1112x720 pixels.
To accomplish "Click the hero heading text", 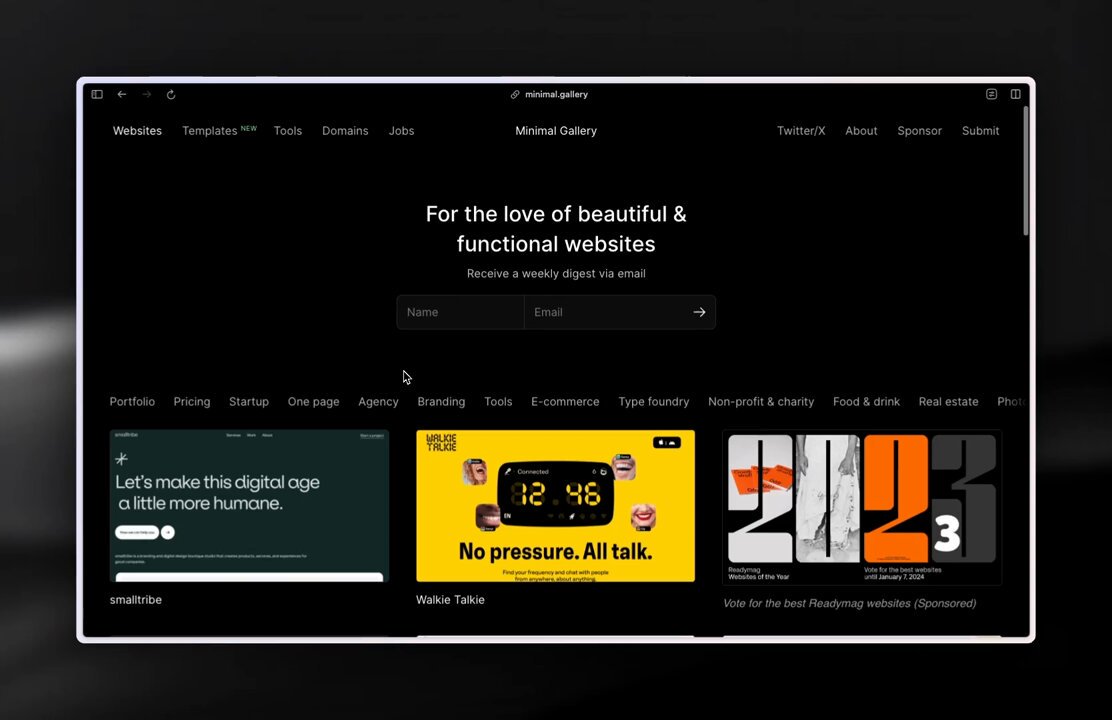I will 556,229.
